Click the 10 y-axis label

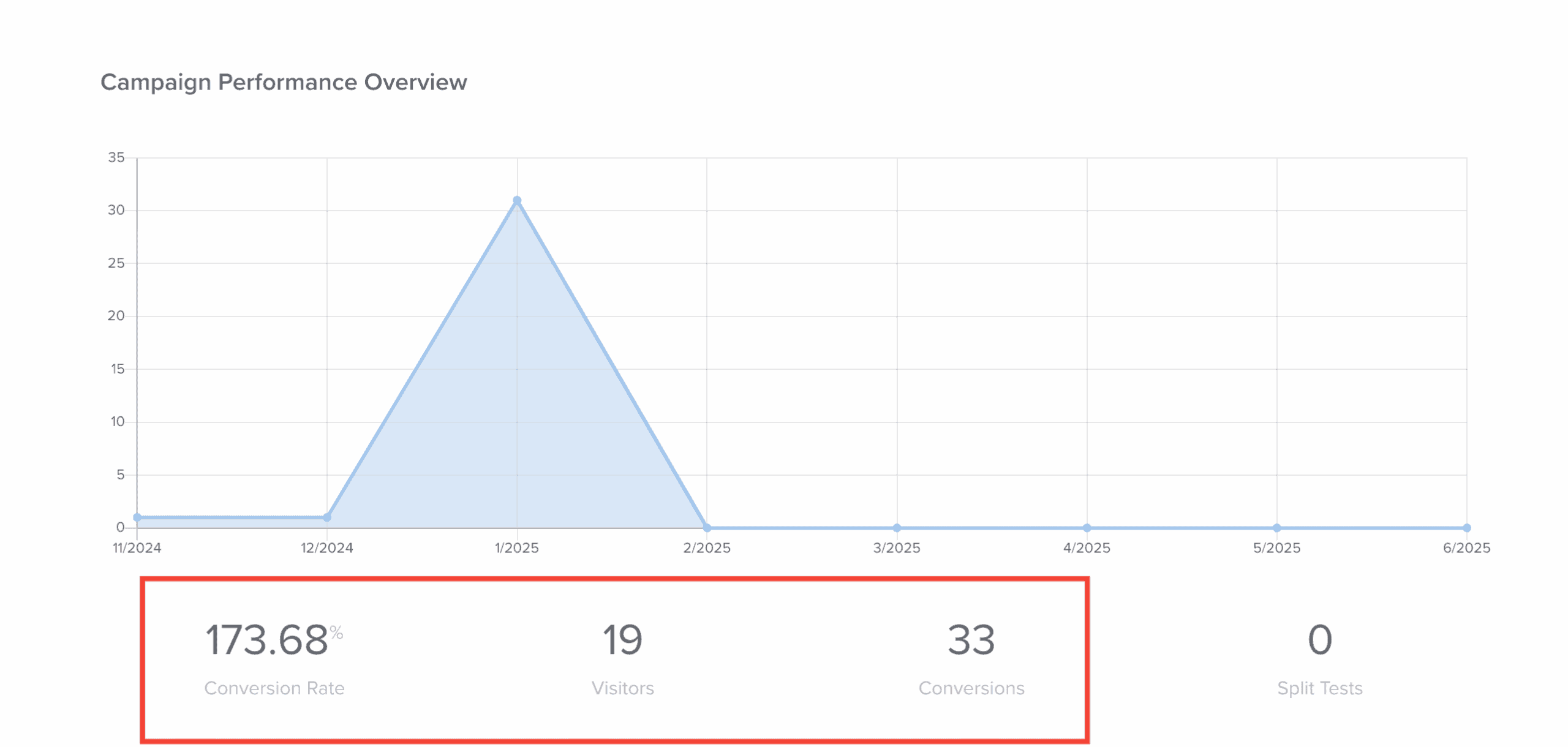click(x=118, y=421)
